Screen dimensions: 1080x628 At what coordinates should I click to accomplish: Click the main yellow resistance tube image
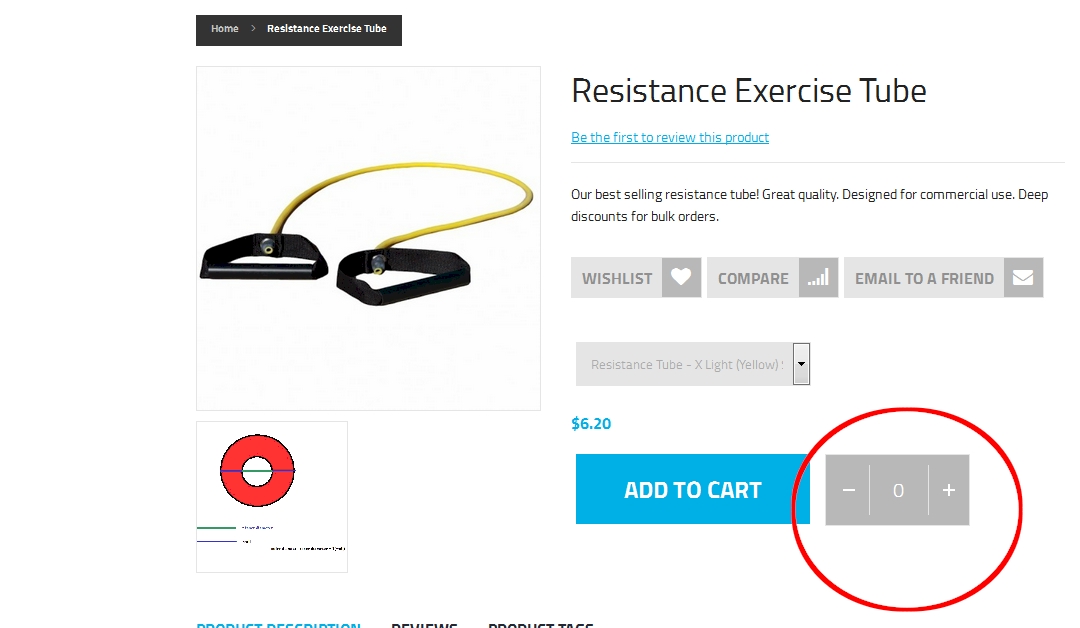tap(368, 238)
